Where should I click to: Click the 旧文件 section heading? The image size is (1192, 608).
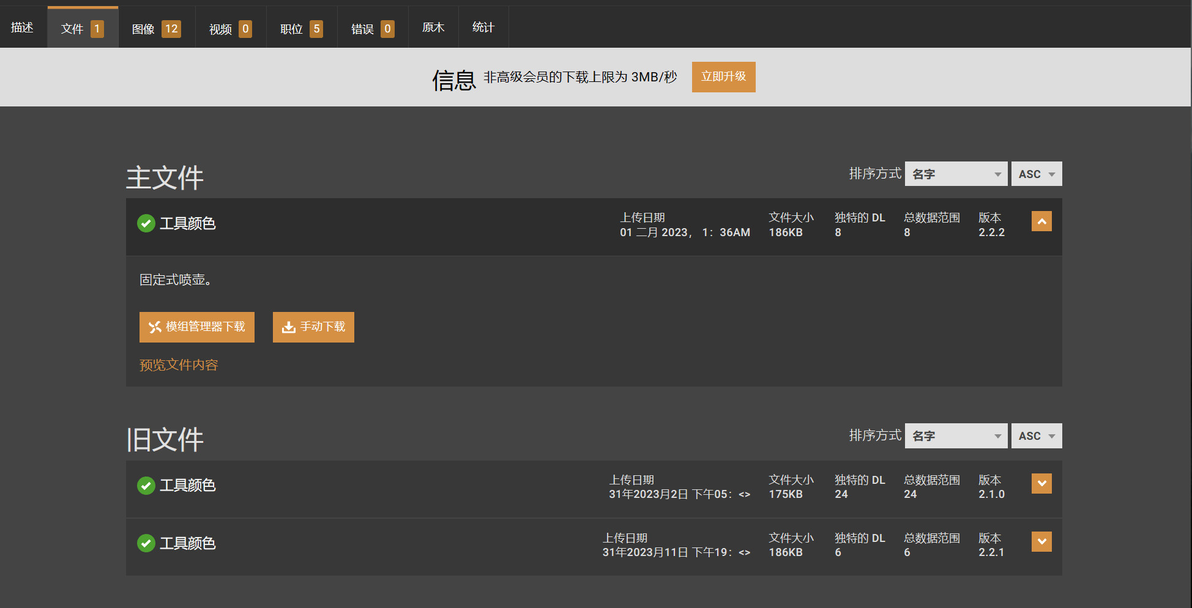(165, 439)
